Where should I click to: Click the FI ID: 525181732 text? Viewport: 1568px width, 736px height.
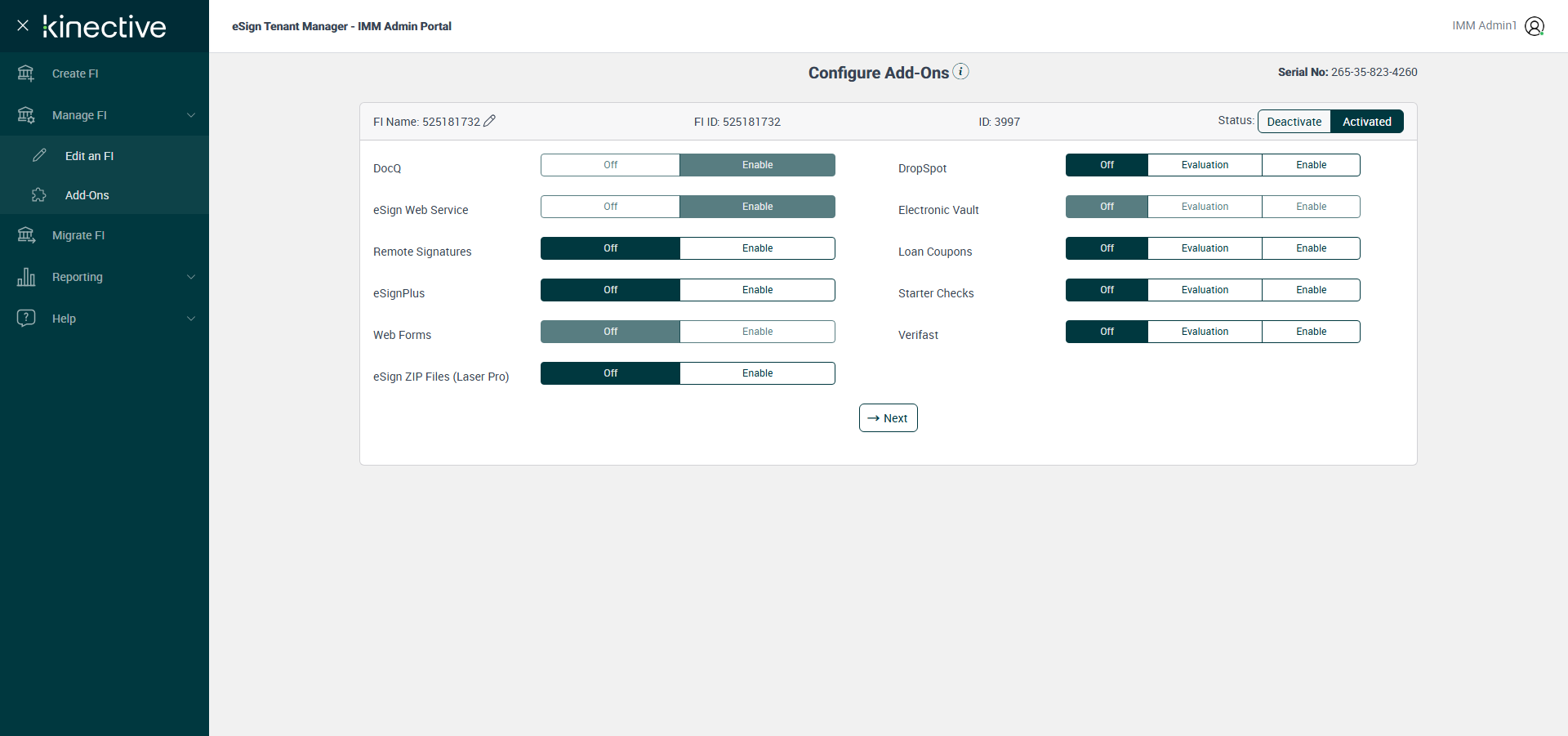(737, 122)
